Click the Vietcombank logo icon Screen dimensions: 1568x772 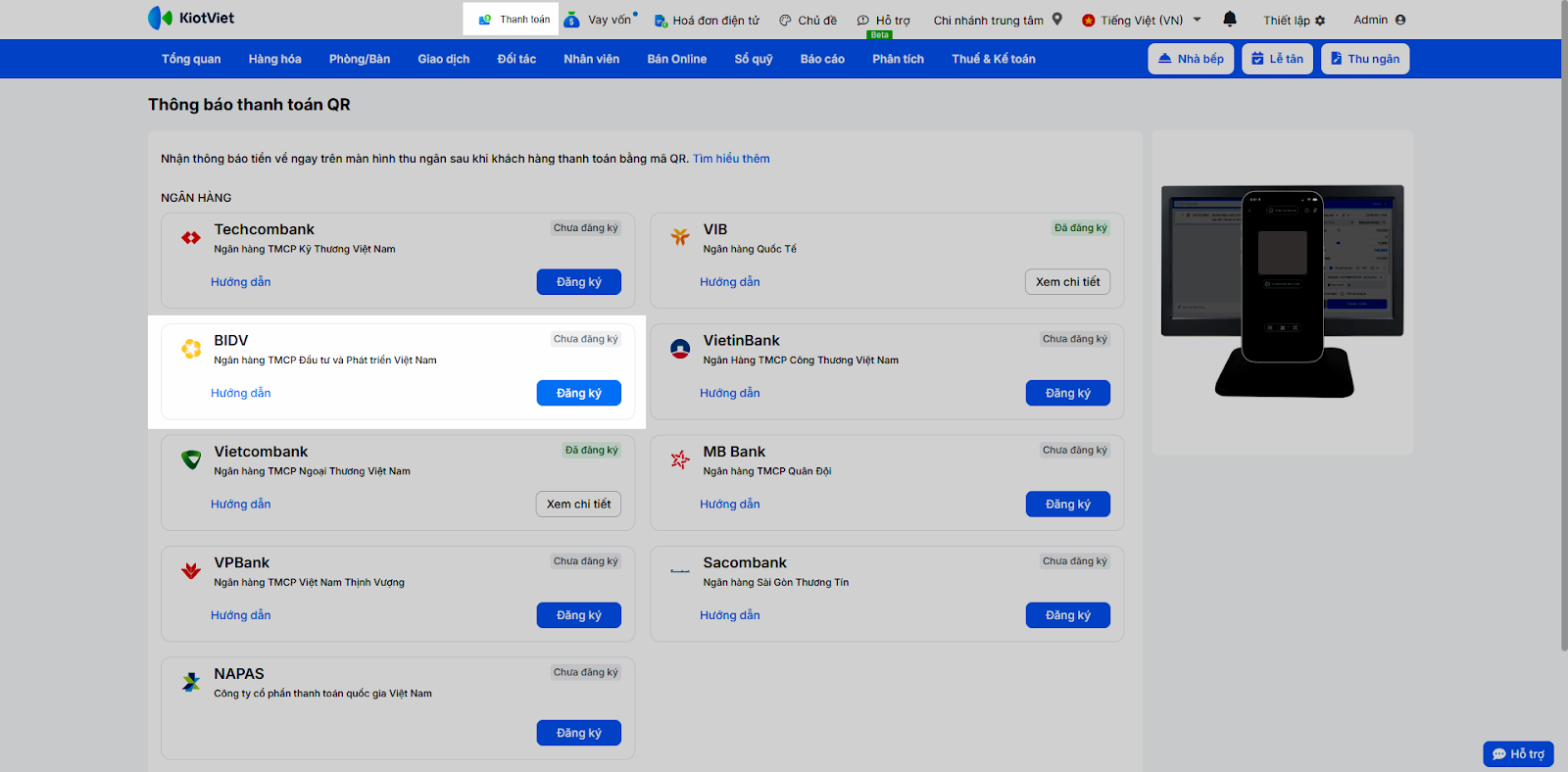click(x=191, y=459)
